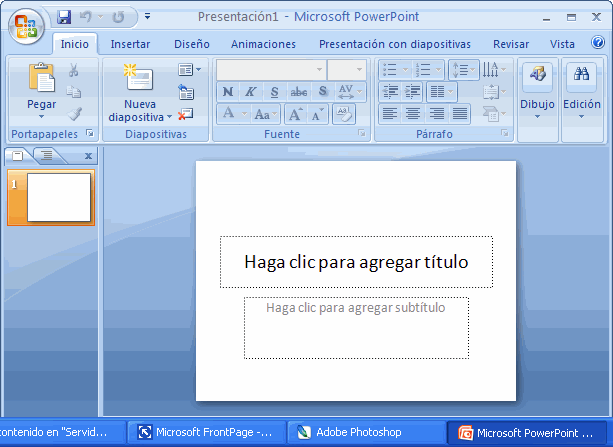
Task: Expand the Nueva diapositiva dropdown arrow
Action: pos(169,117)
